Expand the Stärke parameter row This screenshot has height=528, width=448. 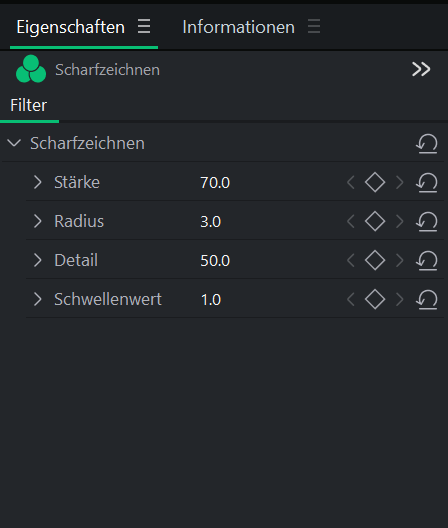pyautogui.click(x=38, y=182)
